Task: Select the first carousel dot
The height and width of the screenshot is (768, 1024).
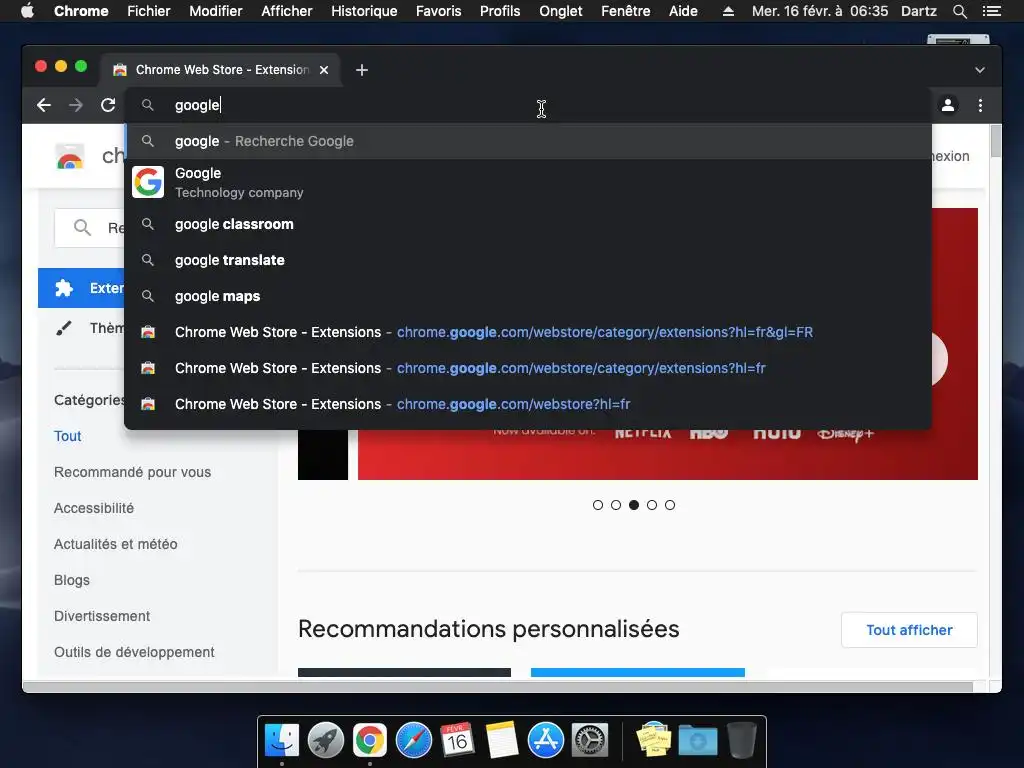Action: point(598,505)
